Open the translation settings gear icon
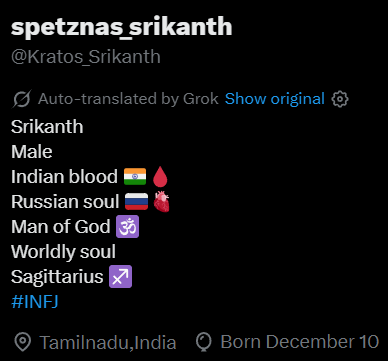 point(340,99)
